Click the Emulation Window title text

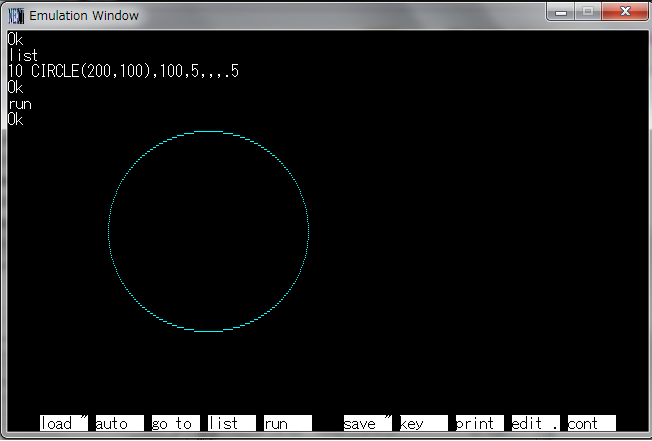point(84,16)
